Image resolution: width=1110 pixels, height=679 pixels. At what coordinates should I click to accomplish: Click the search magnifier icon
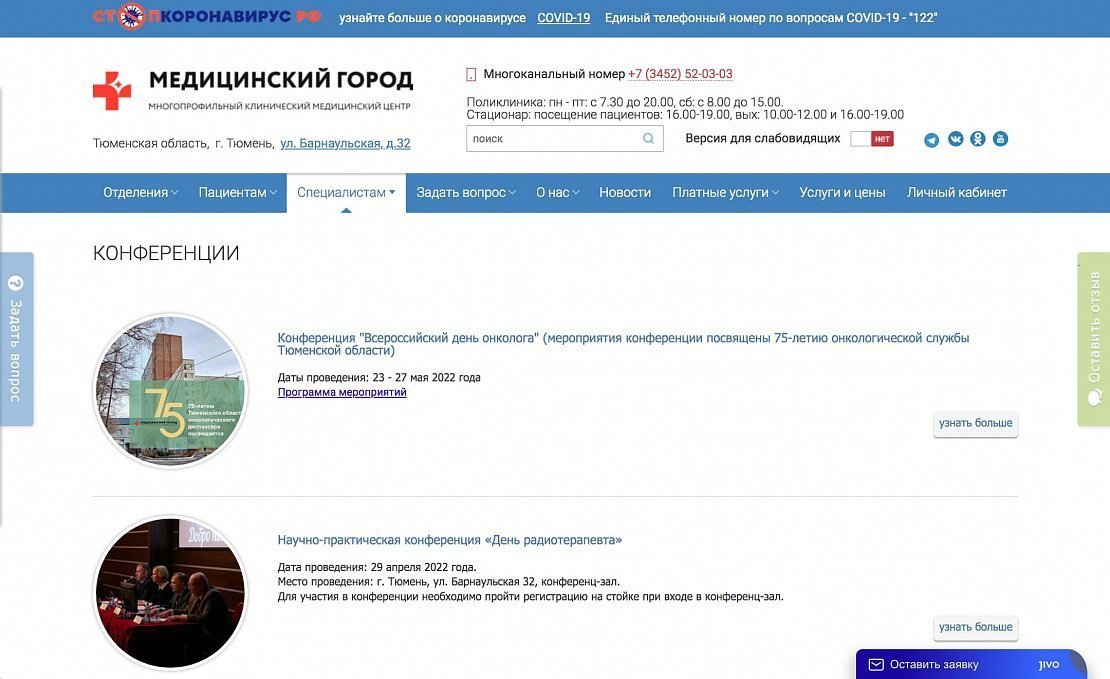coord(649,139)
